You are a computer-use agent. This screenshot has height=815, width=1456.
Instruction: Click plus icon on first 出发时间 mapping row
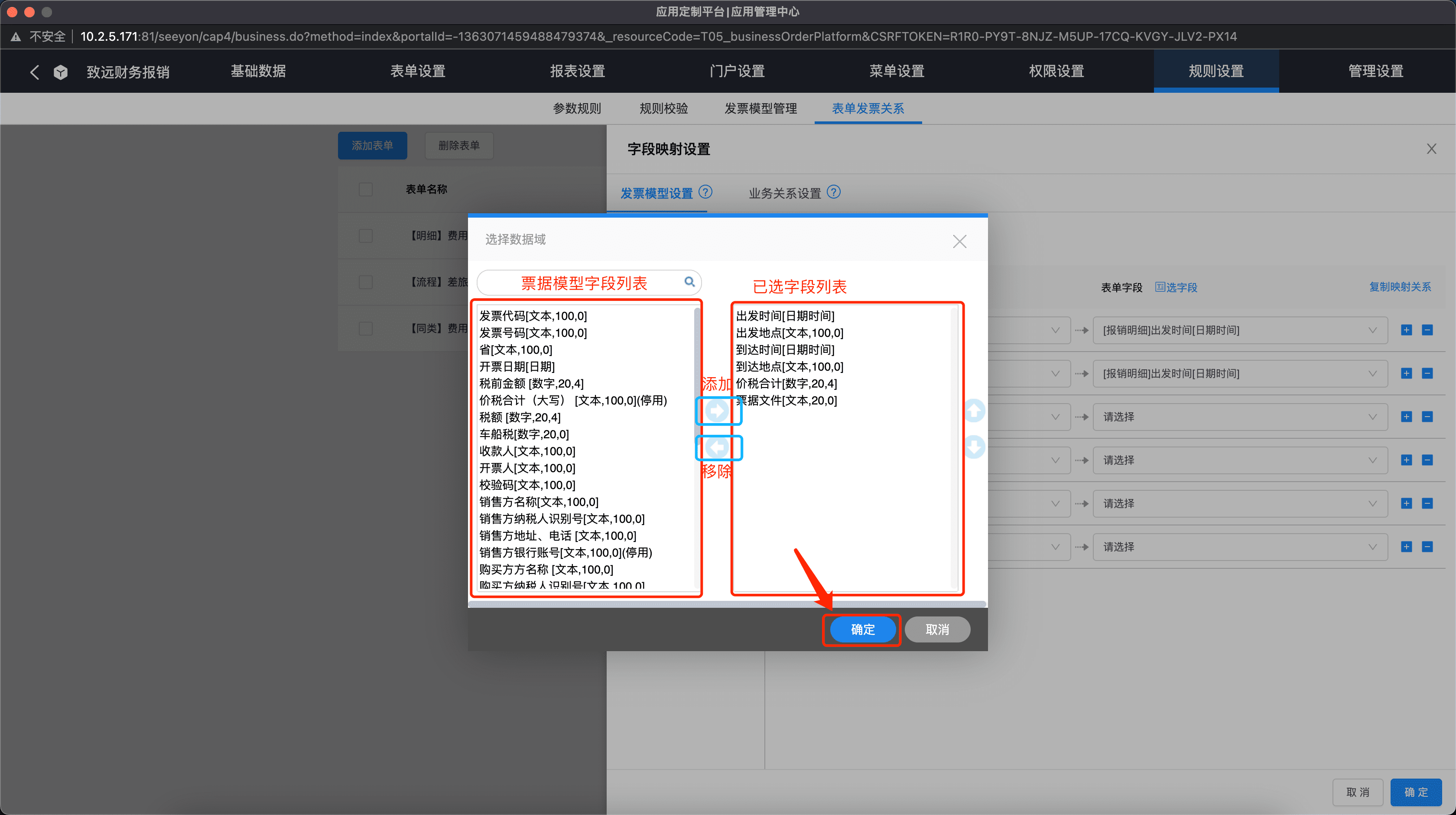(1406, 330)
